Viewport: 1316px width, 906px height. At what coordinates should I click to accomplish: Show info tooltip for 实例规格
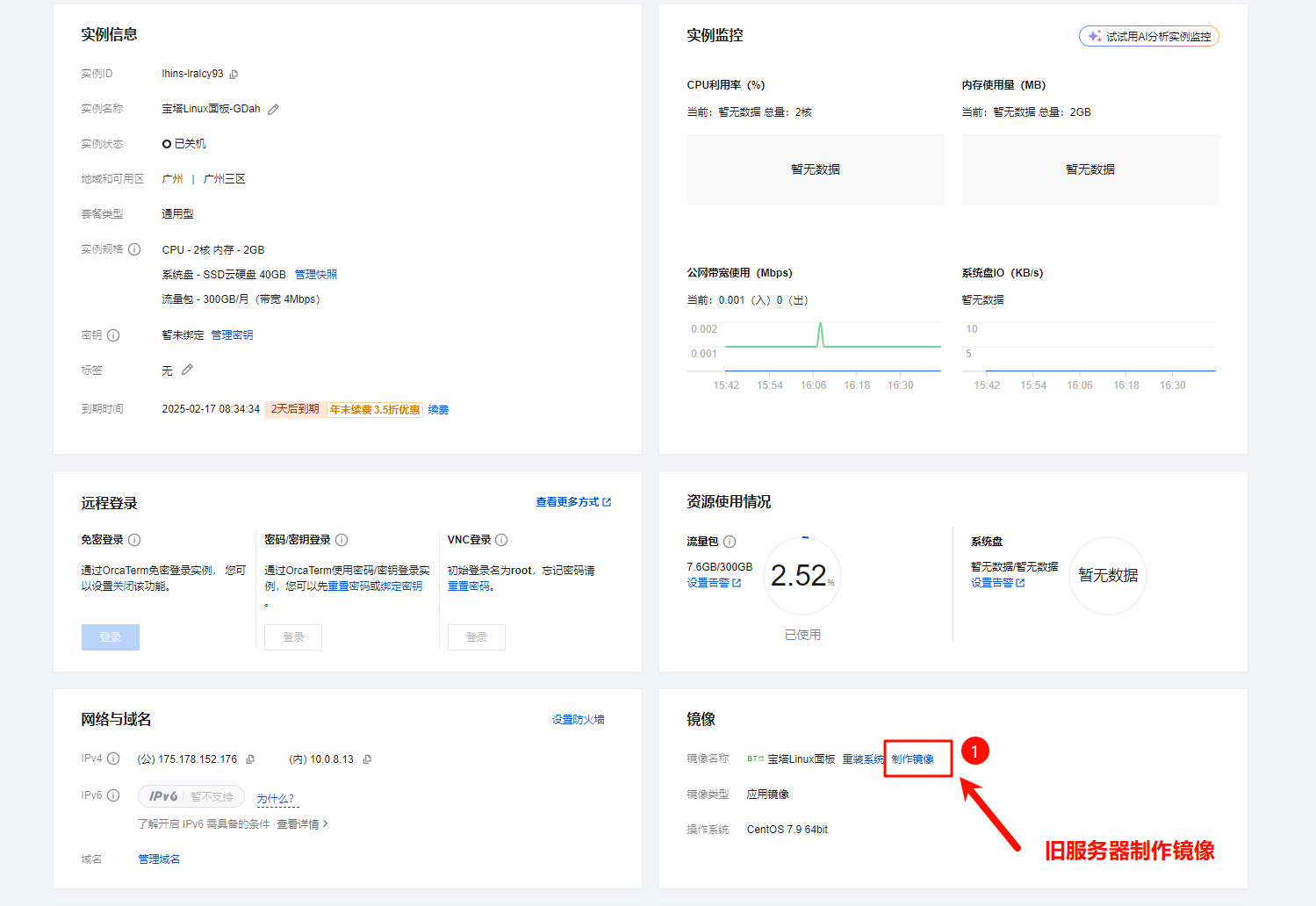[134, 249]
